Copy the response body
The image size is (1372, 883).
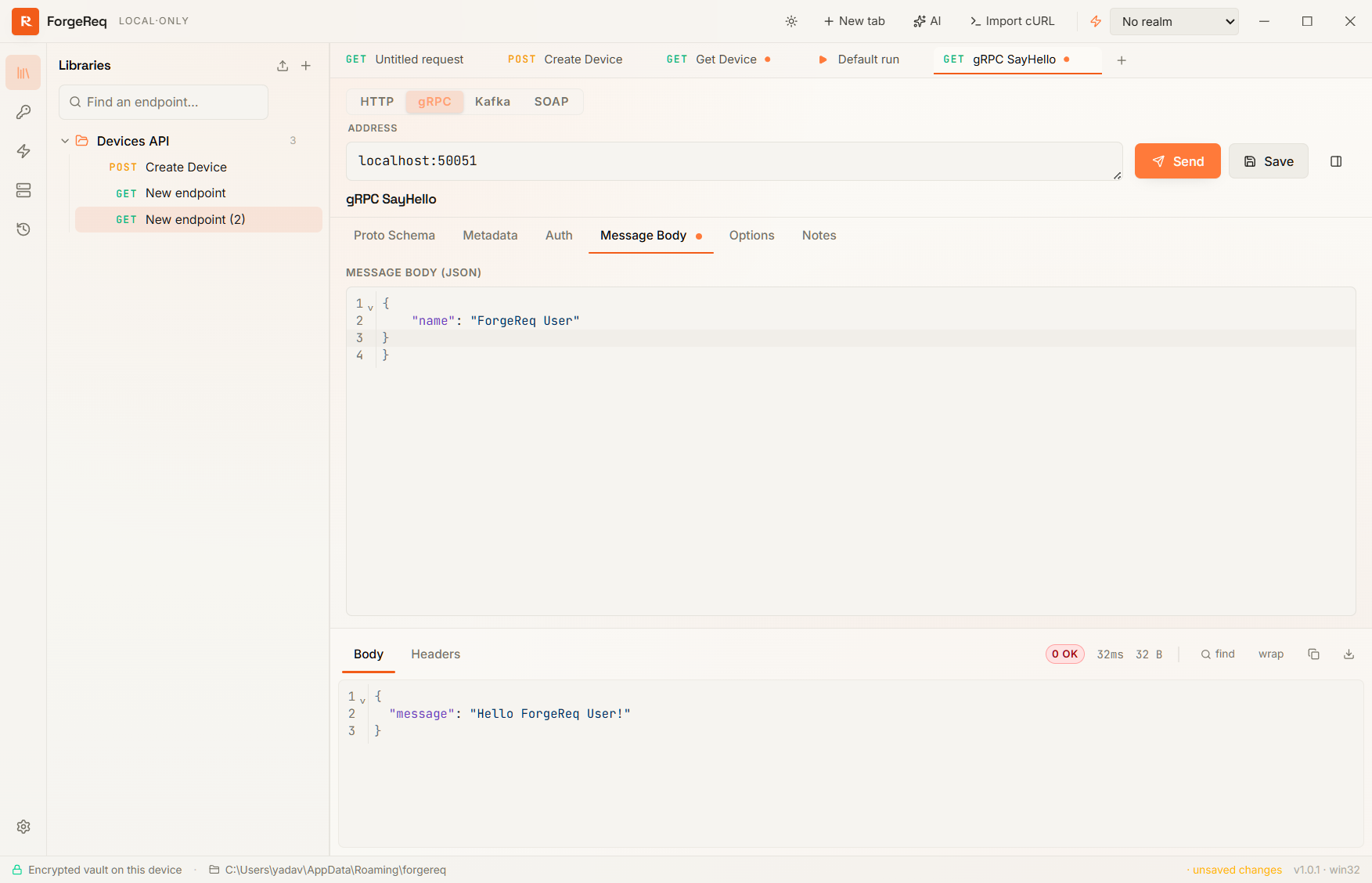[1313, 654]
